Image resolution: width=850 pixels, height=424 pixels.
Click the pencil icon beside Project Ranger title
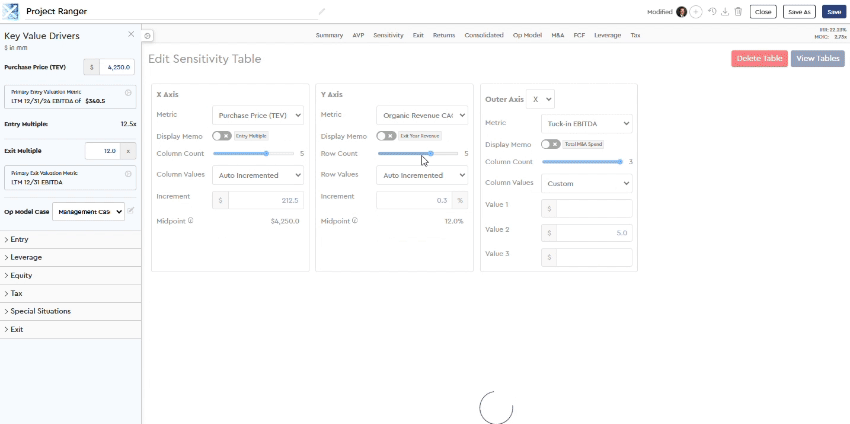pos(322,12)
